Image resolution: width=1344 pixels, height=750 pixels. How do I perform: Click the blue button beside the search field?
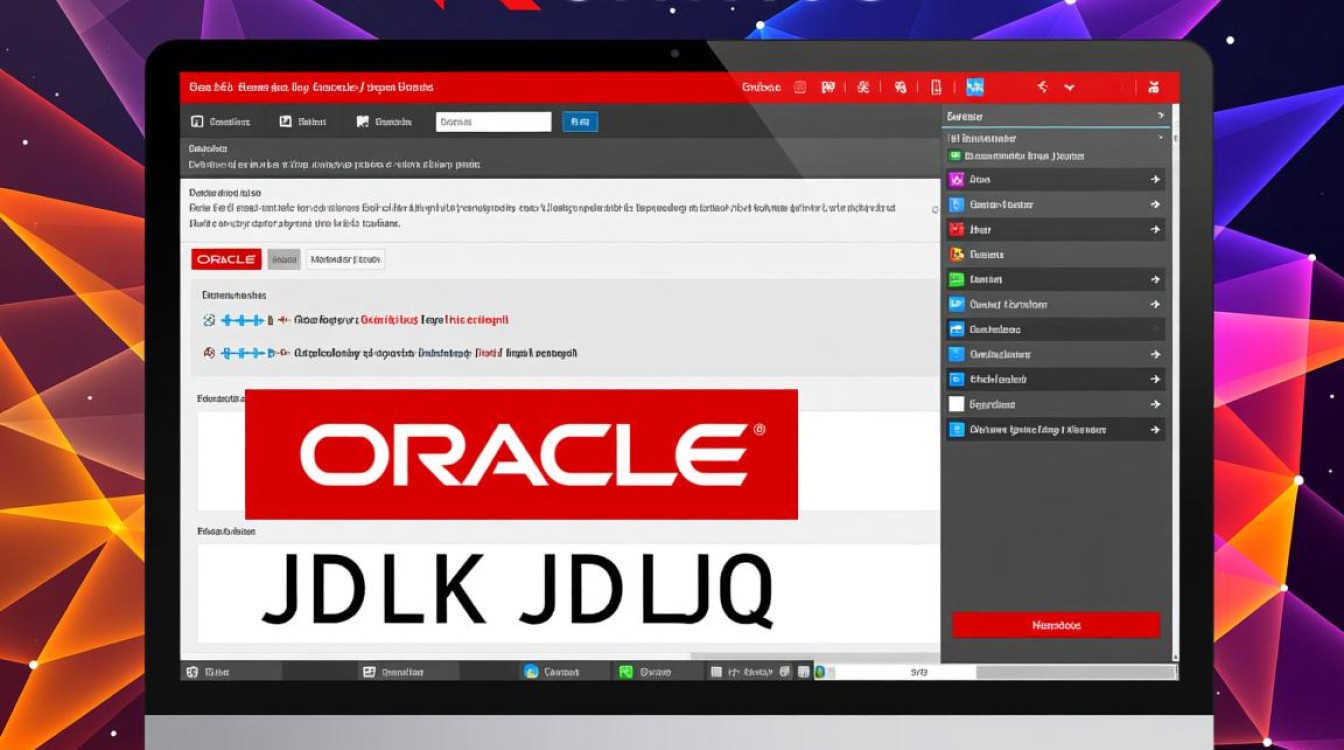point(580,122)
